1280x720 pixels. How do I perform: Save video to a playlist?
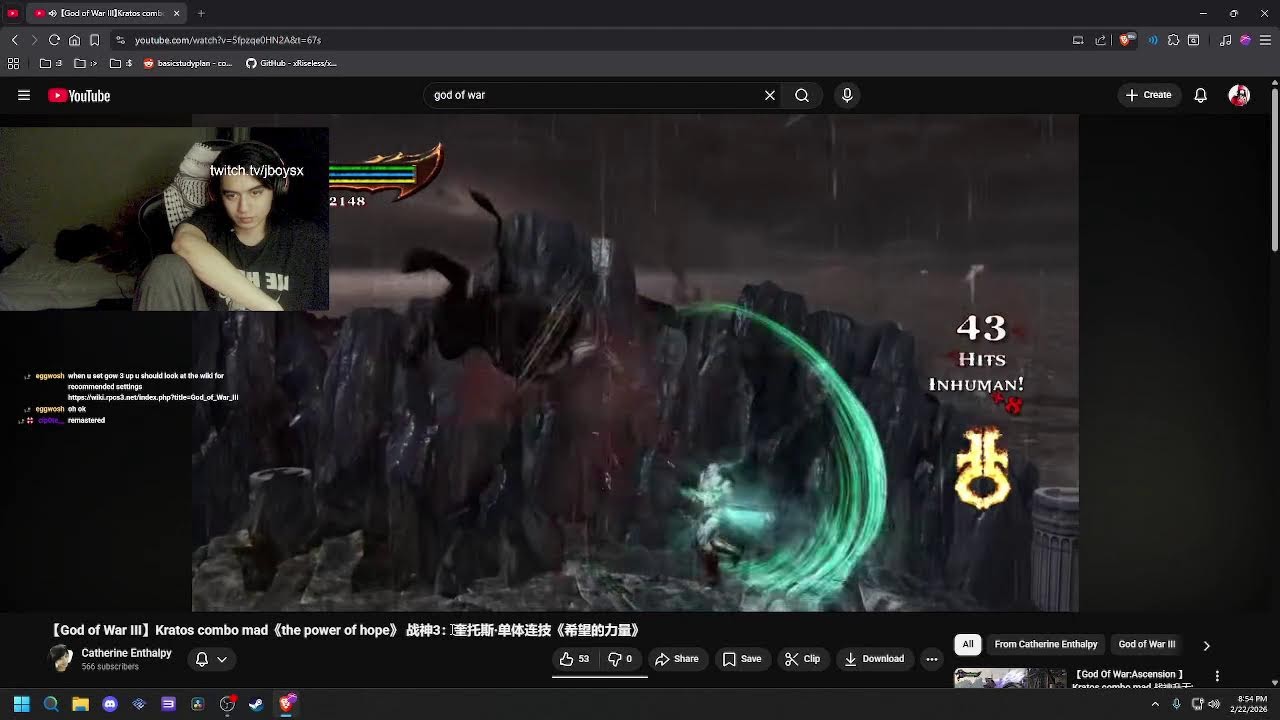point(742,659)
